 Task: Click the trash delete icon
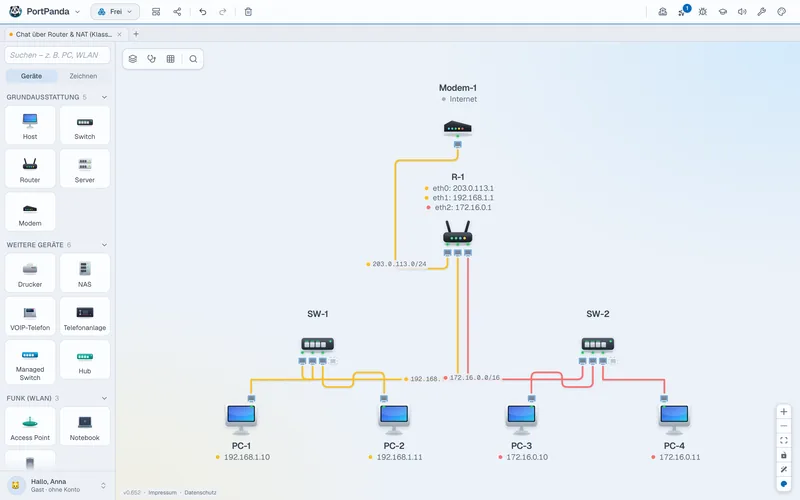[248, 12]
